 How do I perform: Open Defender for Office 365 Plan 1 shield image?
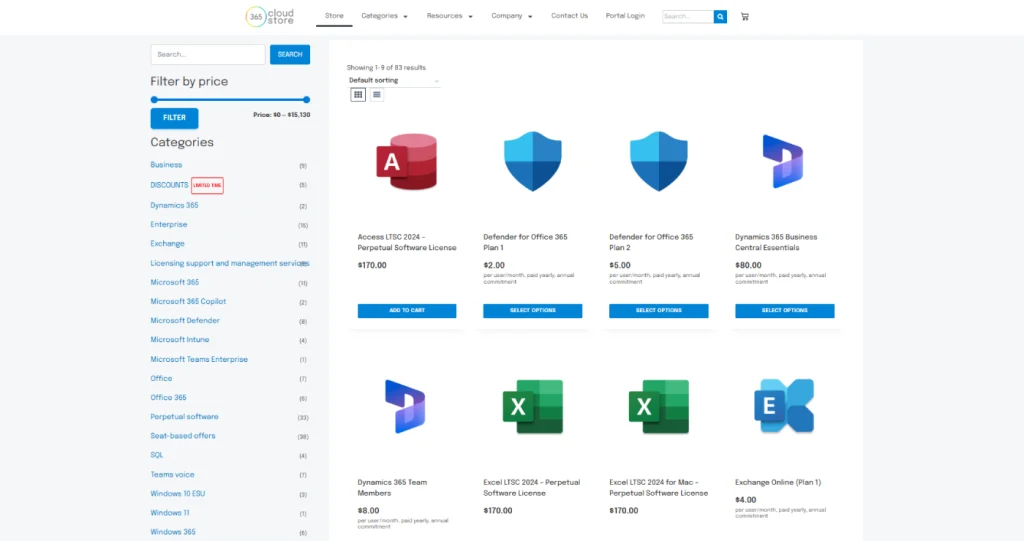[x=533, y=161]
